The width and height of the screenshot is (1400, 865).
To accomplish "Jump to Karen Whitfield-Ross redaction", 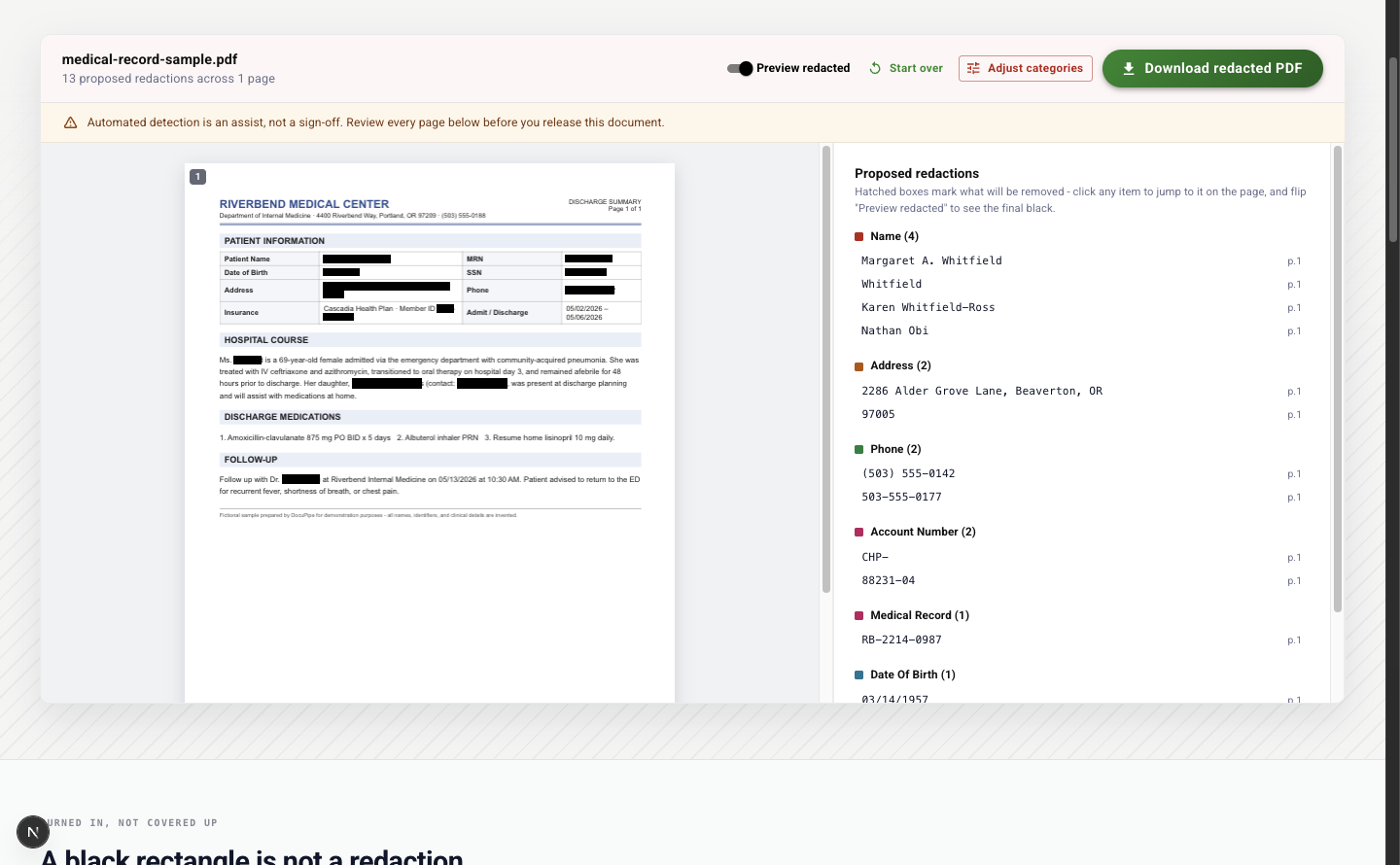I will [1081, 307].
